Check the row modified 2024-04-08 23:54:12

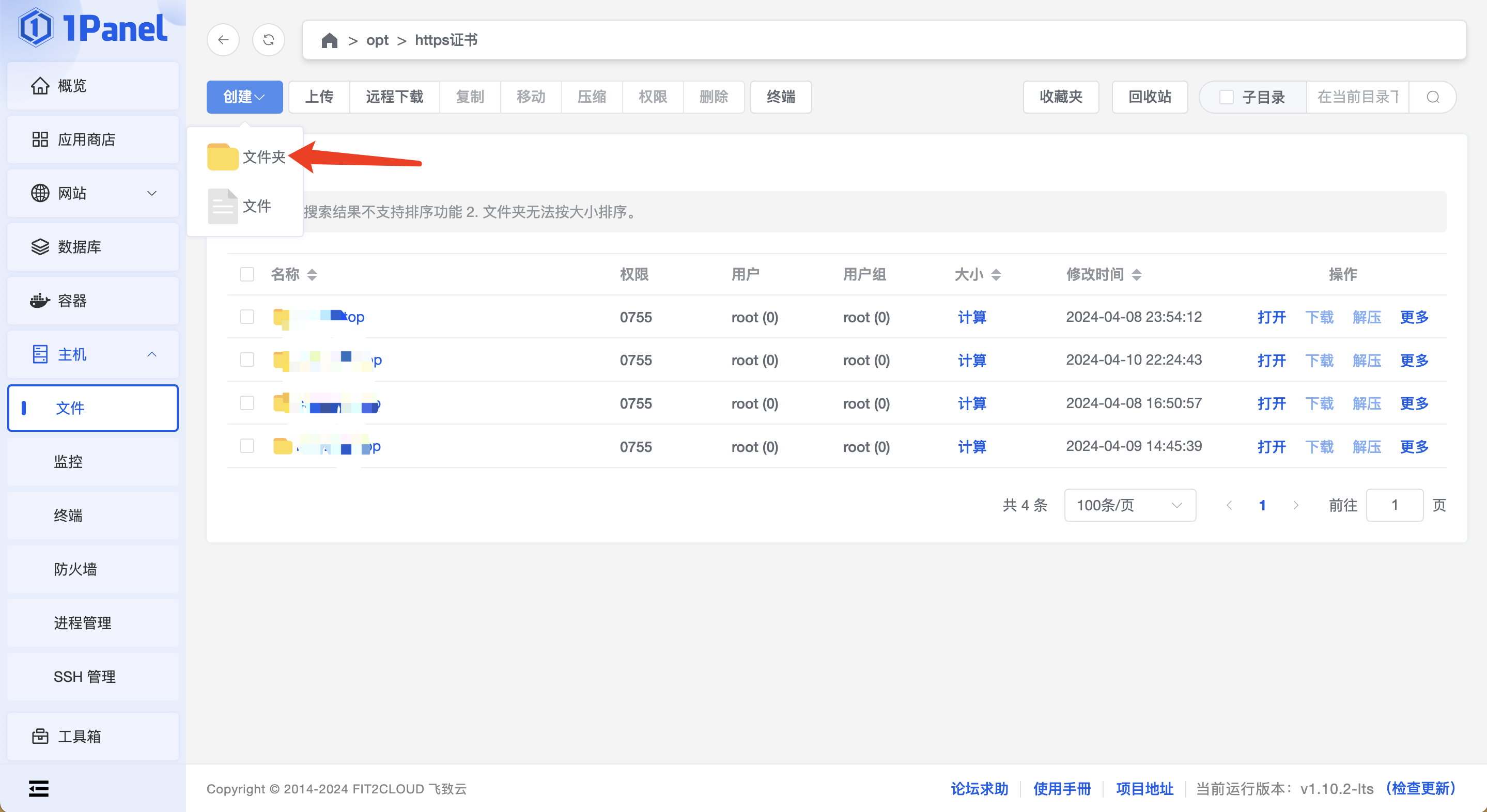pyautogui.click(x=247, y=317)
